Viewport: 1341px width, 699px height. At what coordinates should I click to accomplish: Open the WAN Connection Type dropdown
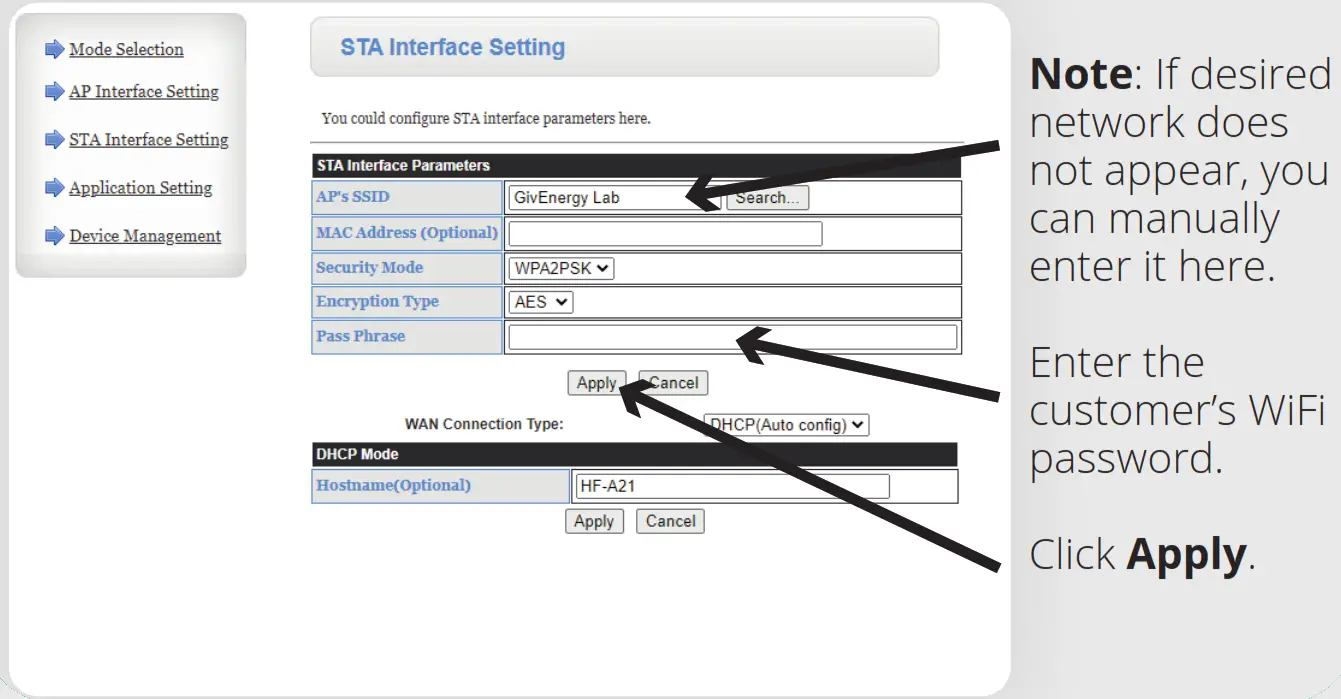click(x=786, y=425)
